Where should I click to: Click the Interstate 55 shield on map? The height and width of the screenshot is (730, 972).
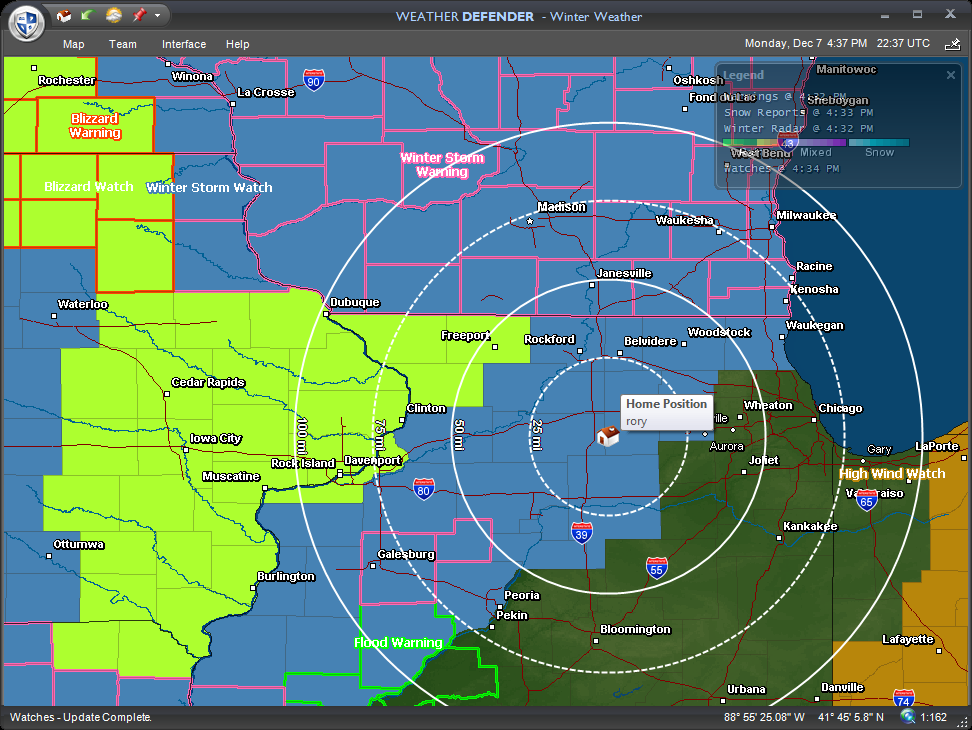click(656, 568)
